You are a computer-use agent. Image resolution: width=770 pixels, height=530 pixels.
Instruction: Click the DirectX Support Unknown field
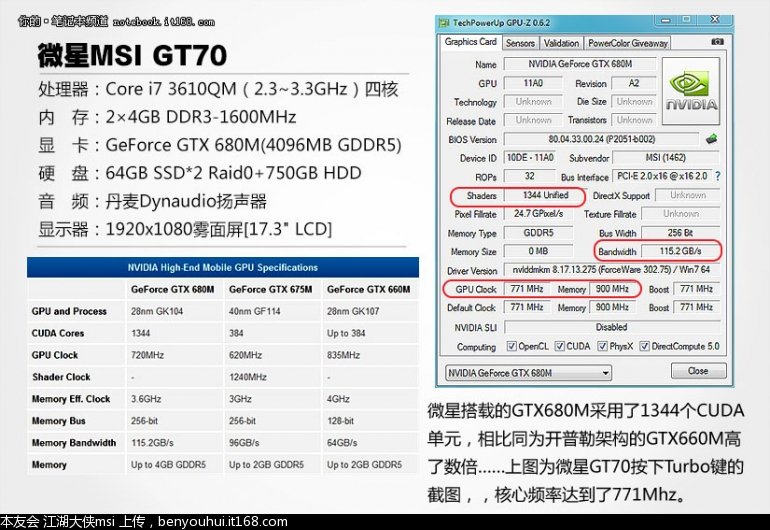pyautogui.click(x=688, y=195)
